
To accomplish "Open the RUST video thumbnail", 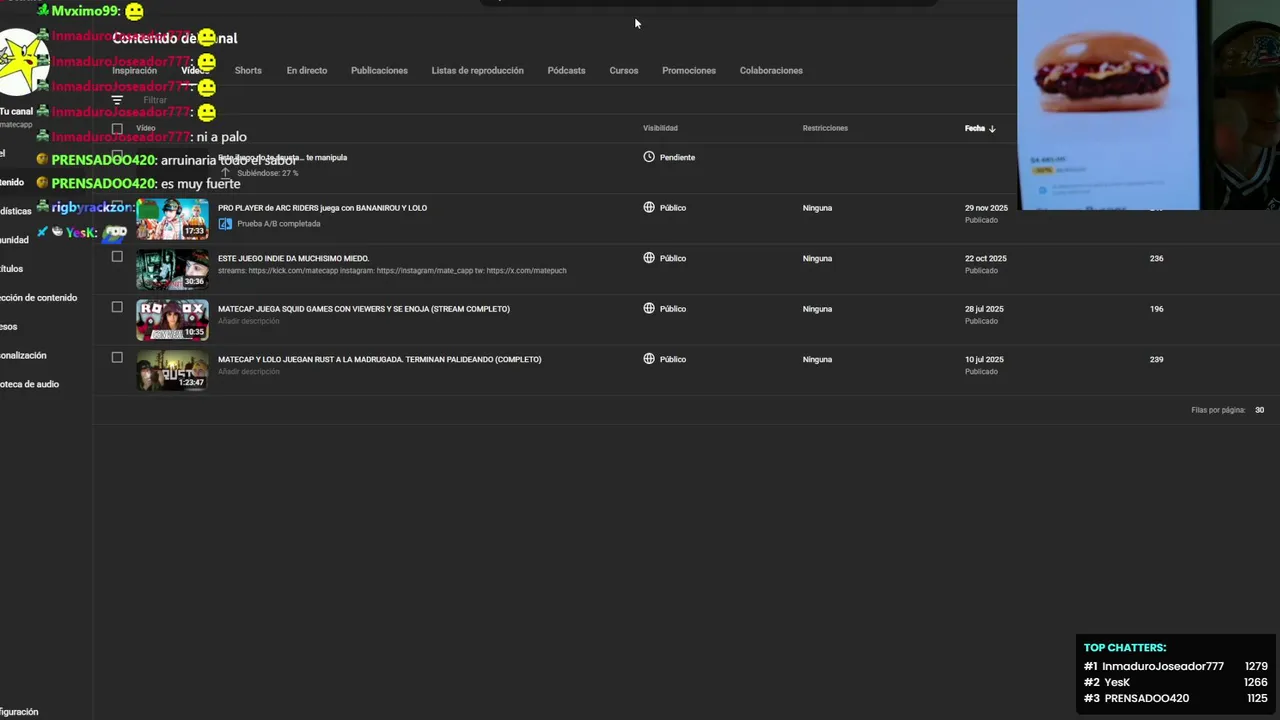I will point(172,370).
